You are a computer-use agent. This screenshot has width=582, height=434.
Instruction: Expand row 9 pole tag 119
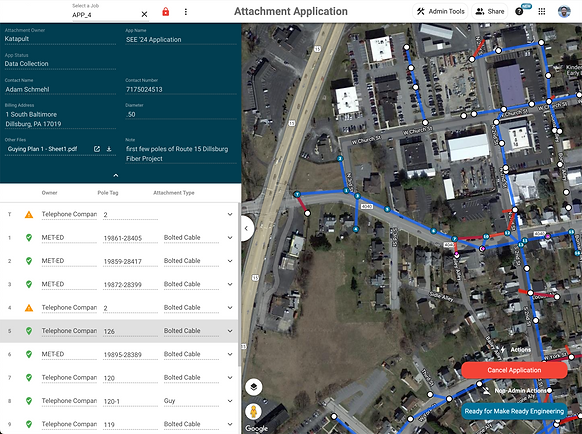pyautogui.click(x=230, y=424)
